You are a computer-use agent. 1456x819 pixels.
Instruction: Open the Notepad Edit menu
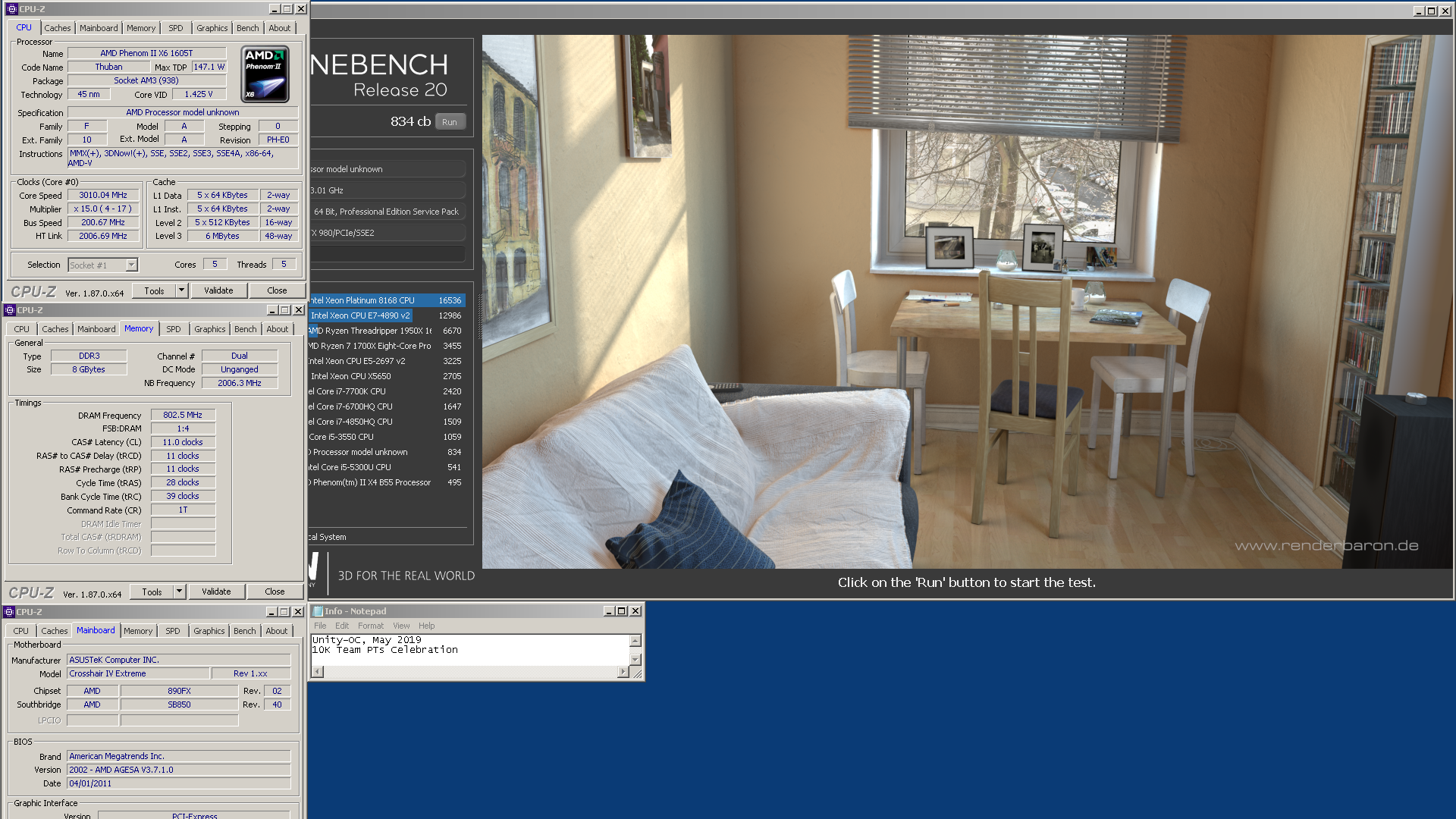(x=342, y=626)
